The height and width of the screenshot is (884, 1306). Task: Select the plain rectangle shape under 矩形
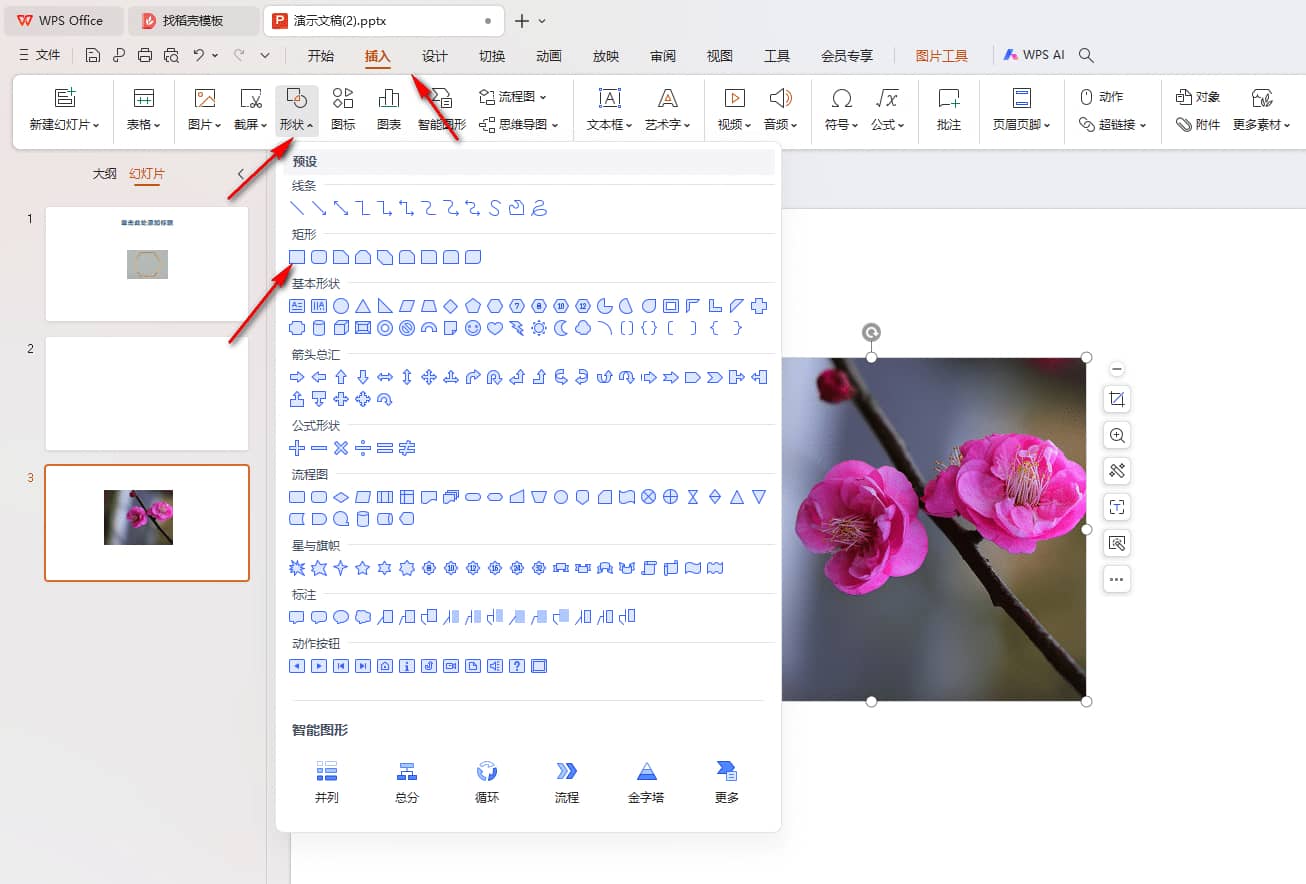point(297,257)
